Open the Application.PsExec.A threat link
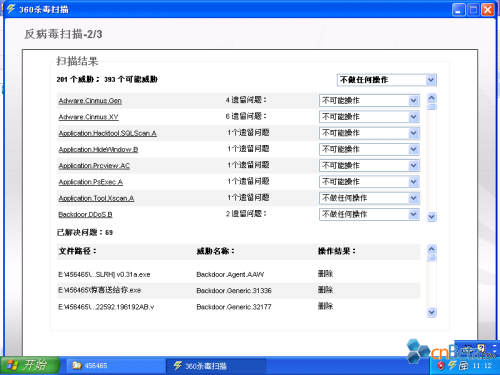Viewport: 500px width, 375px height. (x=91, y=182)
